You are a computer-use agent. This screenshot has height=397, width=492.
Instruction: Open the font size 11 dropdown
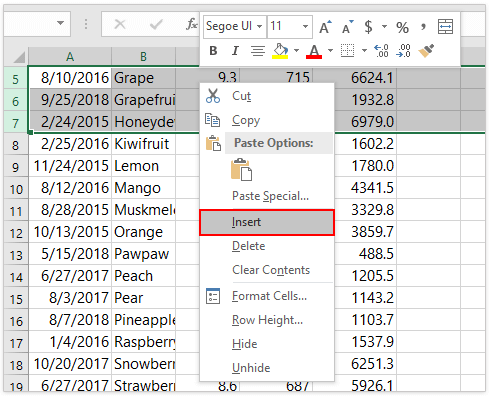coord(305,26)
